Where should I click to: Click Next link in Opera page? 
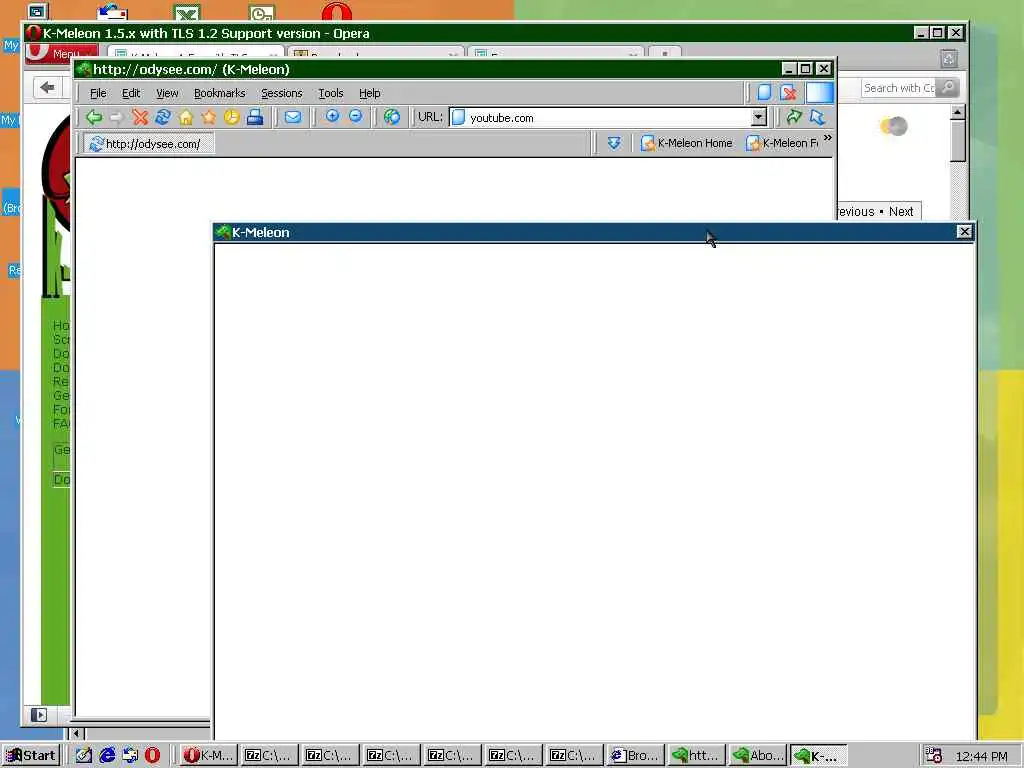coord(901,212)
